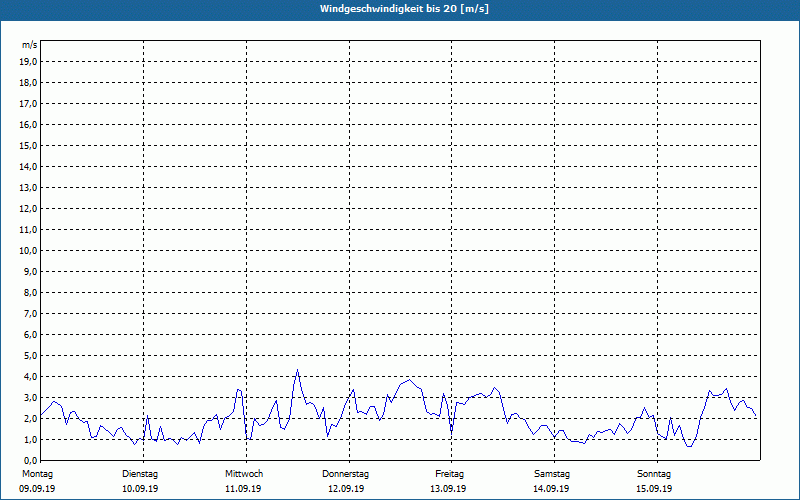Click the date 13.09.19
800x500 pixels.
coord(448,489)
